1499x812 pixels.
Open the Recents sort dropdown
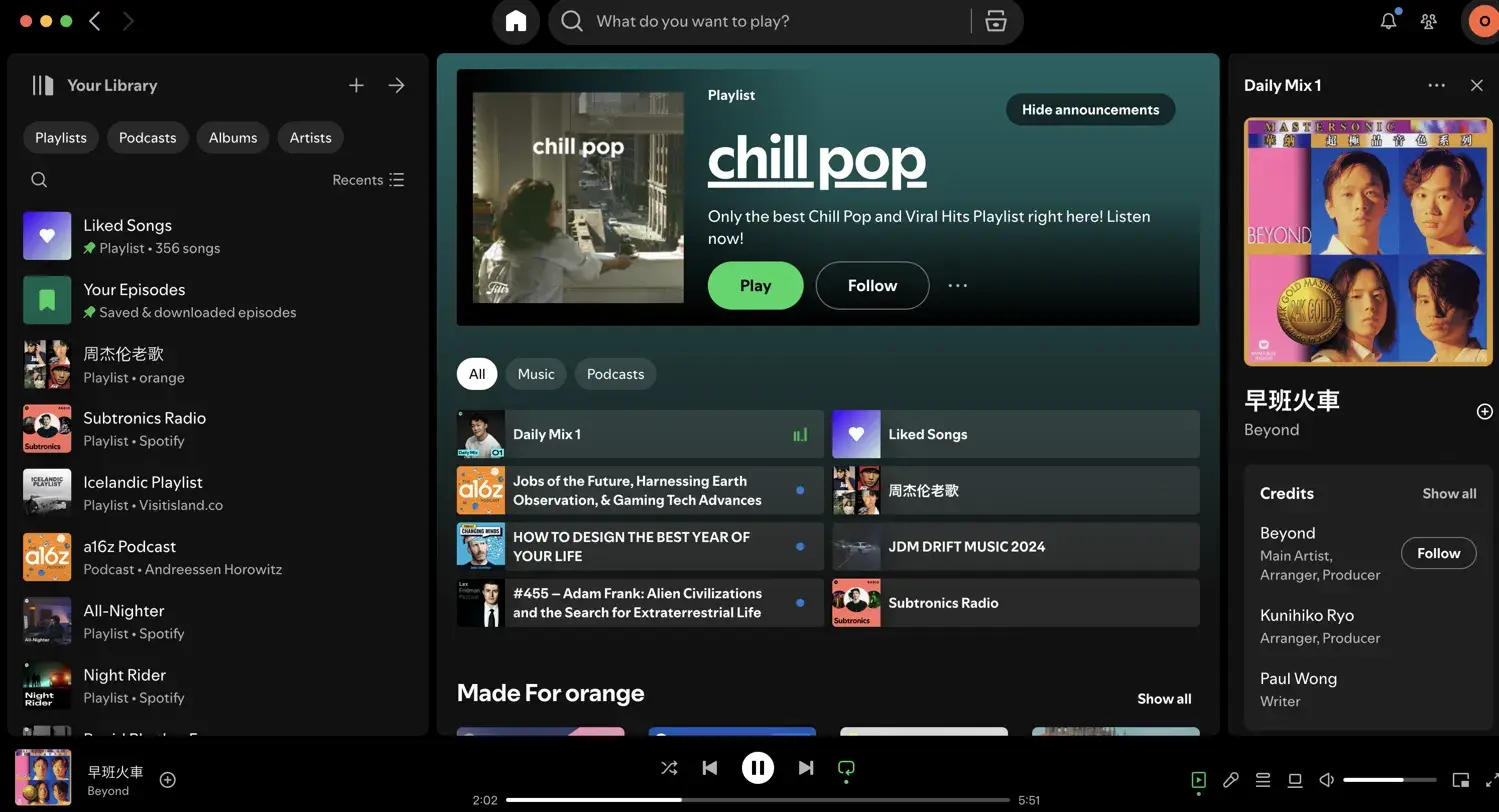point(368,180)
